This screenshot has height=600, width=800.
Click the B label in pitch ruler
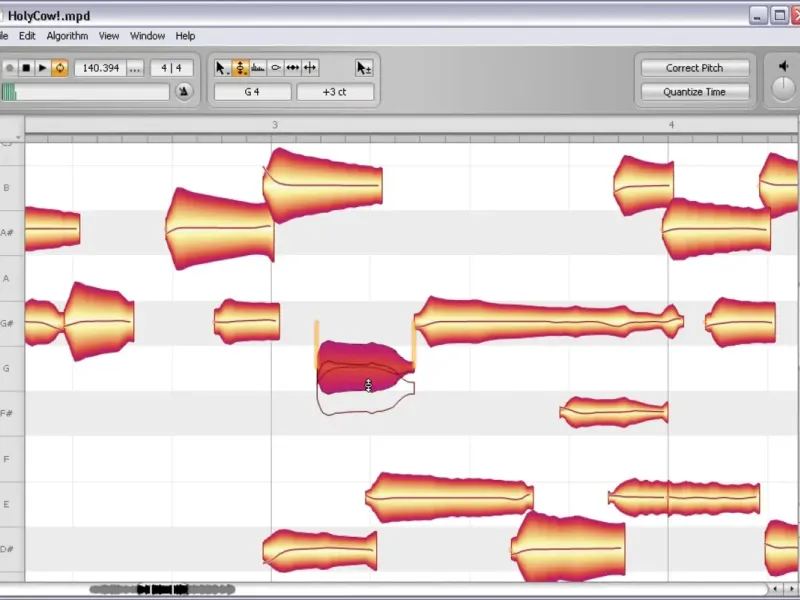pos(7,188)
